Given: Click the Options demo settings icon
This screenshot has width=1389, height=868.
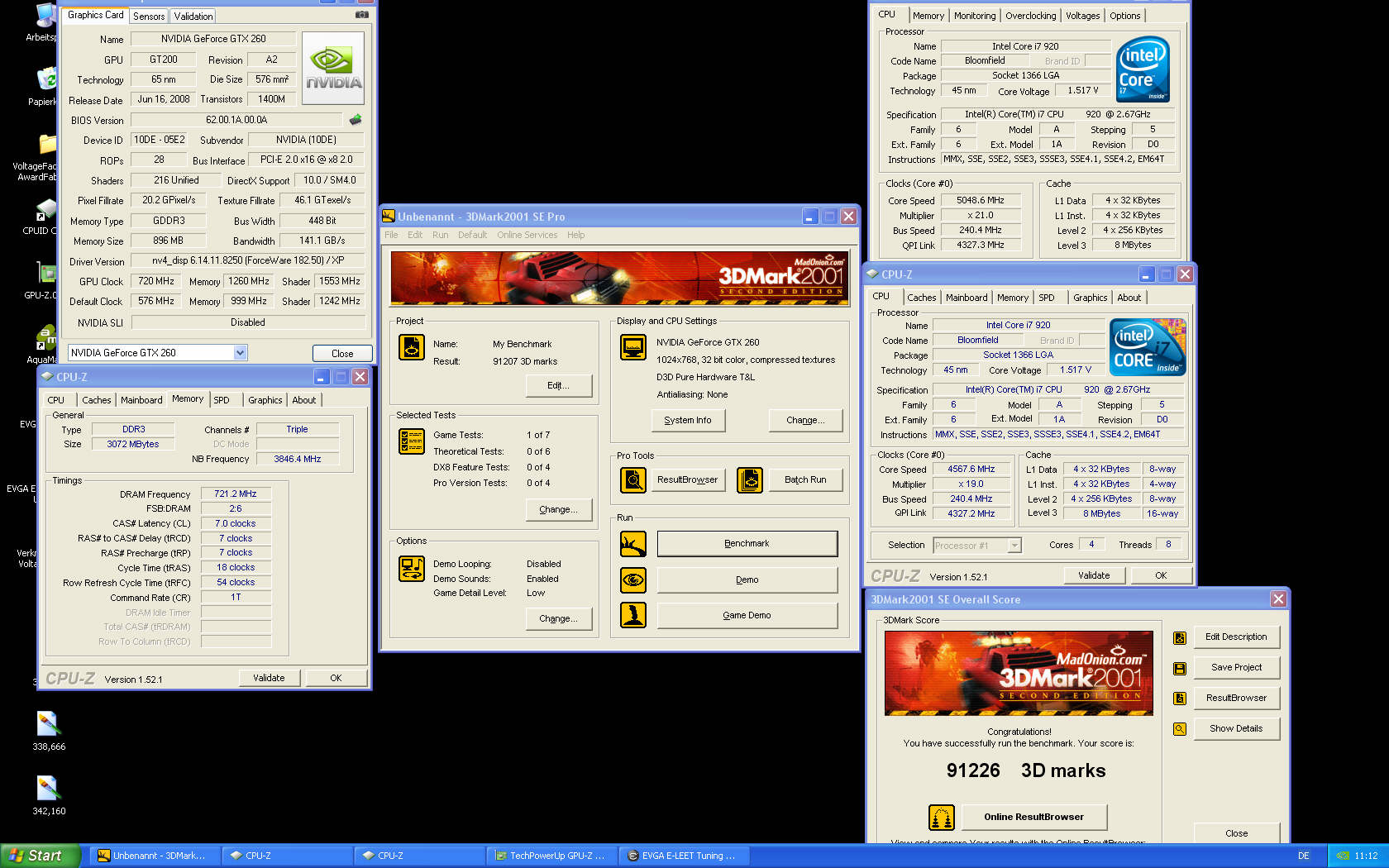Looking at the screenshot, I should (x=411, y=568).
